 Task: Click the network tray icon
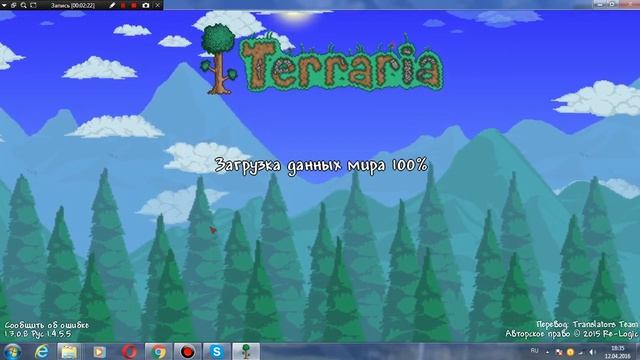pyautogui.click(x=581, y=352)
